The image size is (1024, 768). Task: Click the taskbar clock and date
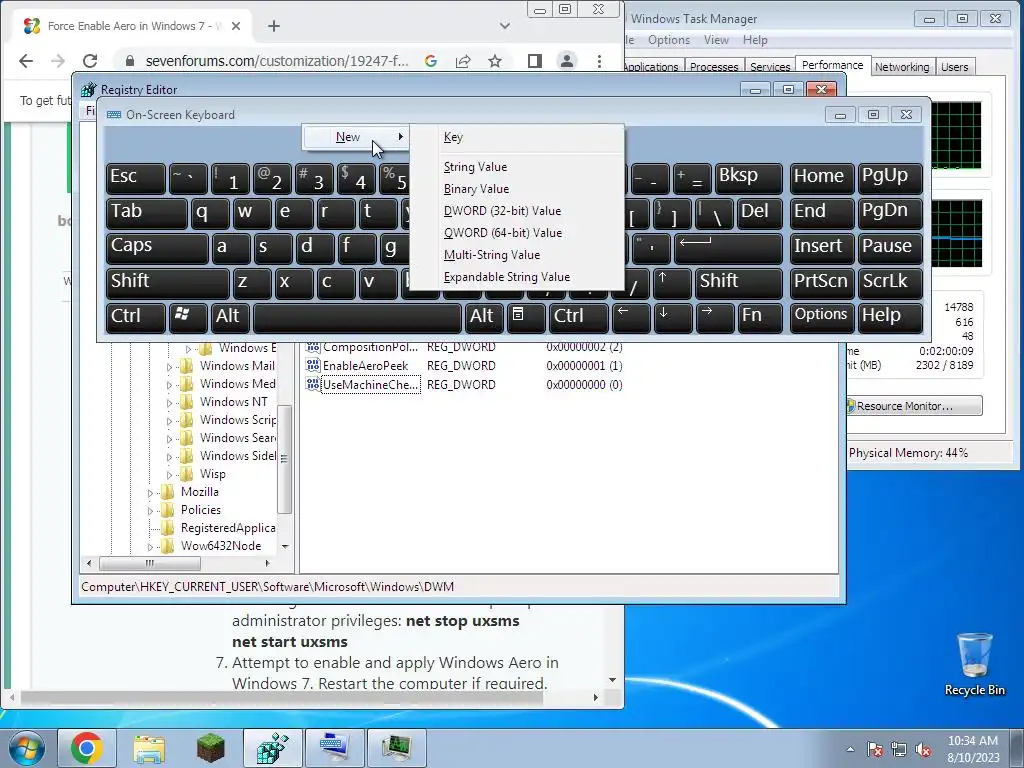pyautogui.click(x=972, y=749)
